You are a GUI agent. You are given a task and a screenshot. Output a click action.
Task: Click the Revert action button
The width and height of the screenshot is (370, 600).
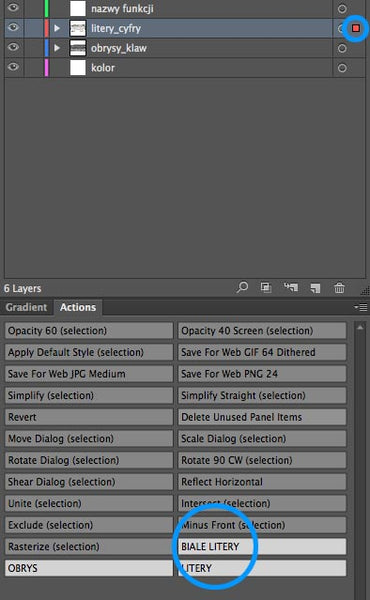coord(89,417)
